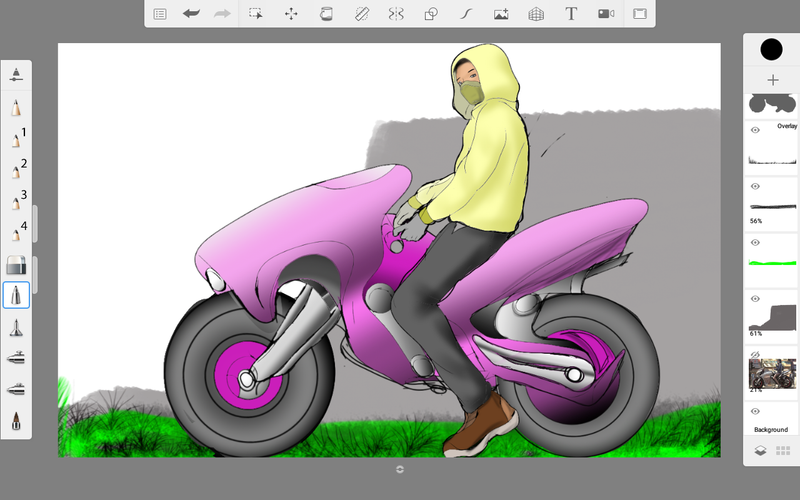This screenshot has width=800, height=500.
Task: Select the Selection marquee tool
Action: [x=256, y=14]
